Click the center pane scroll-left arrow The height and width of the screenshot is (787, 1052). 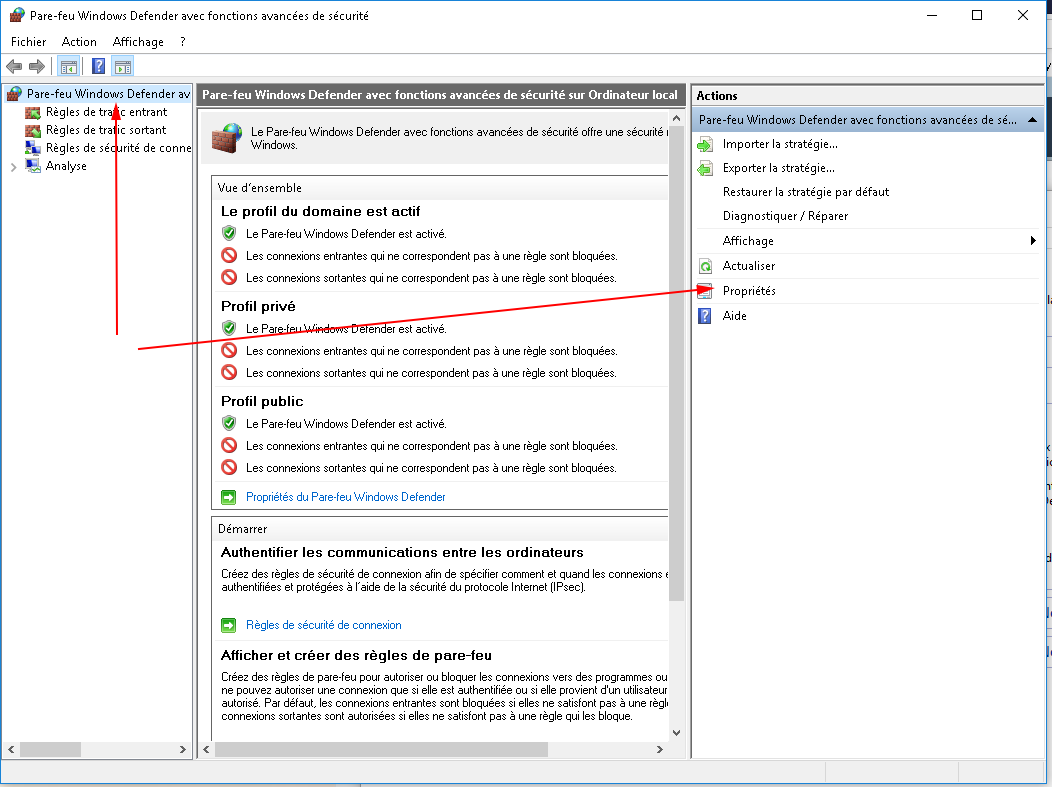(x=207, y=749)
